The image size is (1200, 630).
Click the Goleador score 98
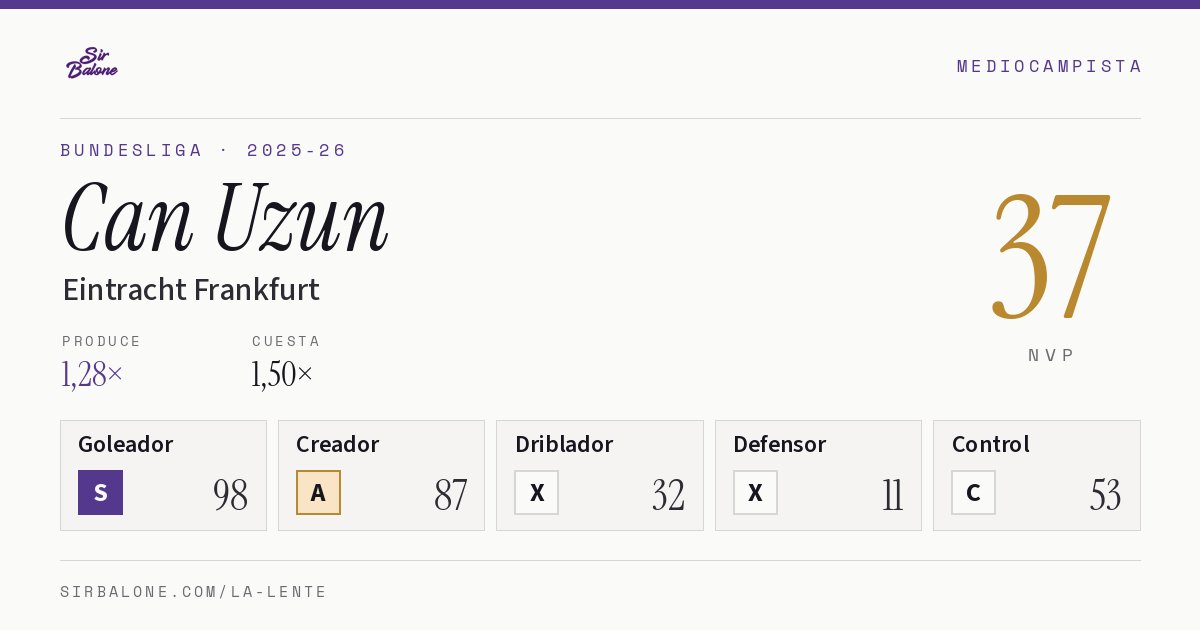click(230, 495)
